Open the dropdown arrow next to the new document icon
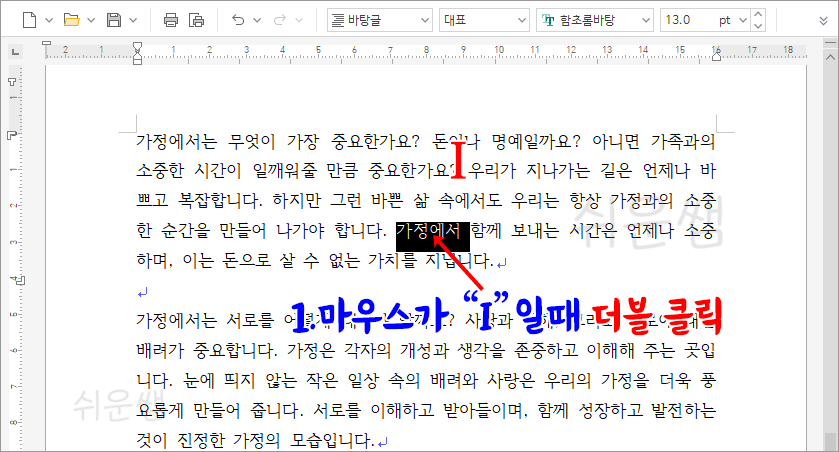The height and width of the screenshot is (452, 839). tap(49, 20)
